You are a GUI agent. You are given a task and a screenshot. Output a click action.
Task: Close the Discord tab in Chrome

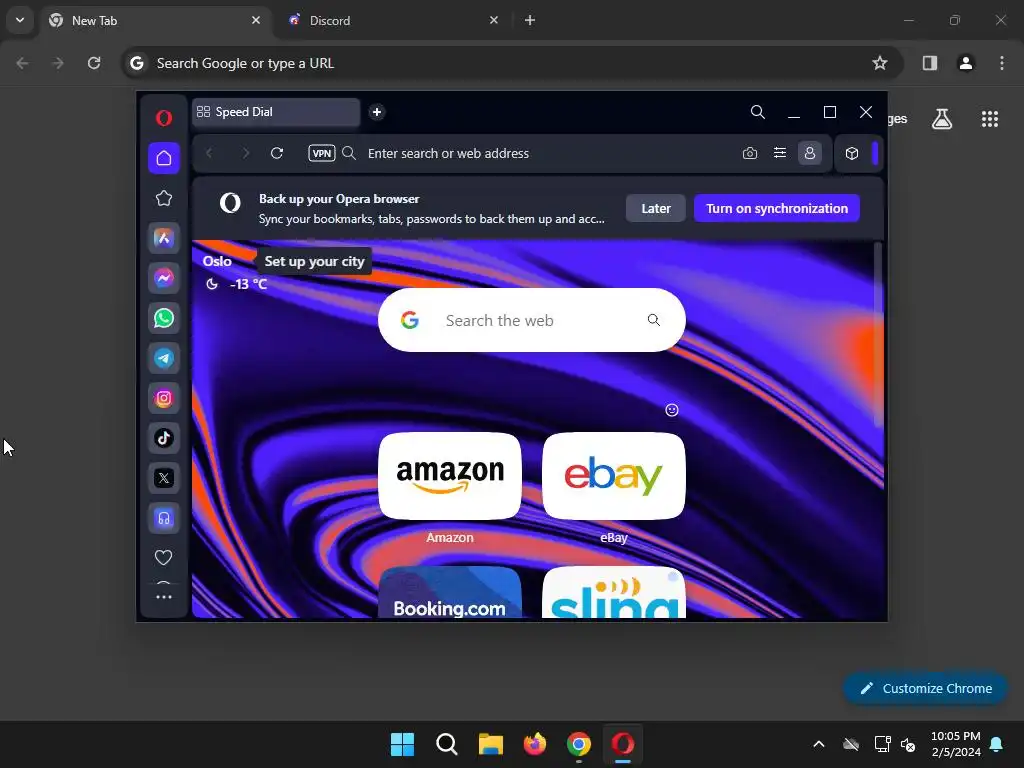[x=494, y=20]
